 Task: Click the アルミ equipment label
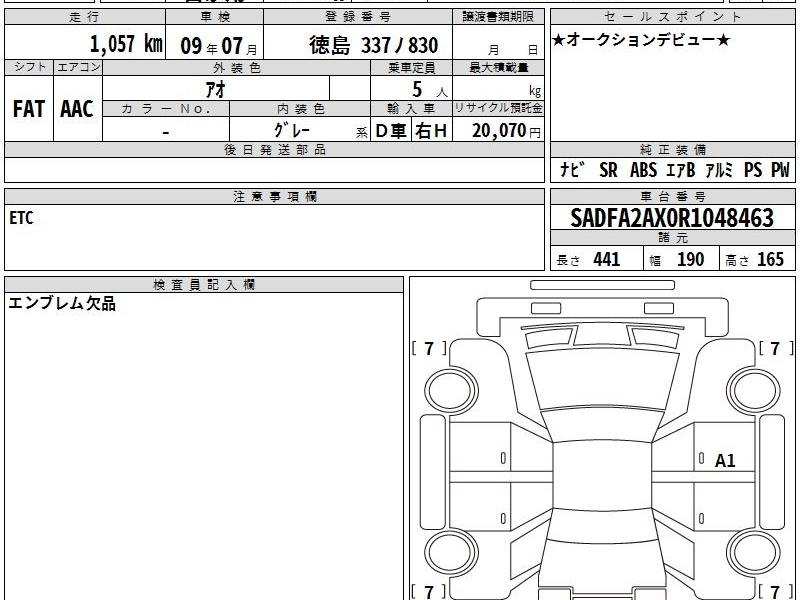coord(719,170)
